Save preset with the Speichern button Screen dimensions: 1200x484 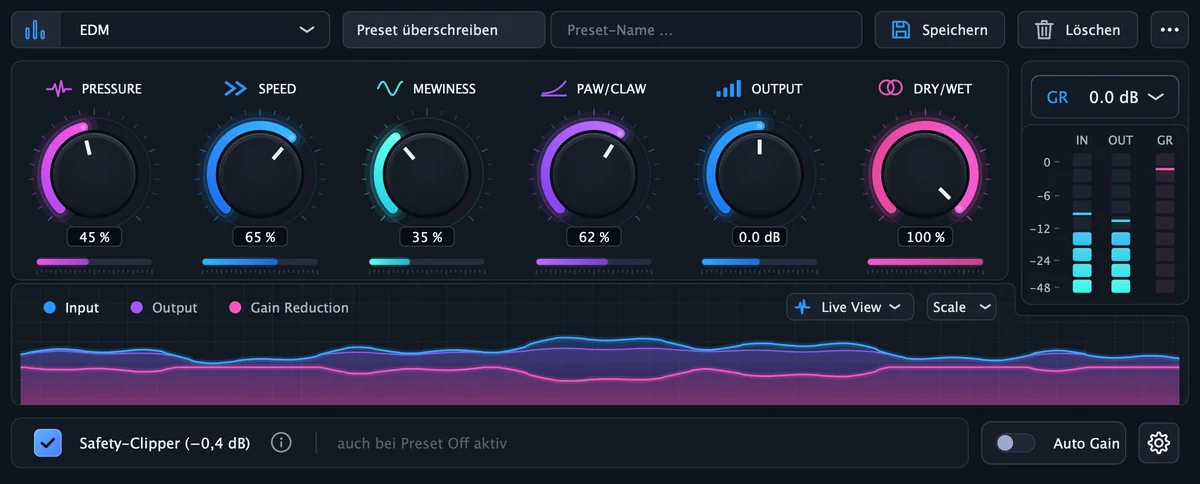[939, 30]
